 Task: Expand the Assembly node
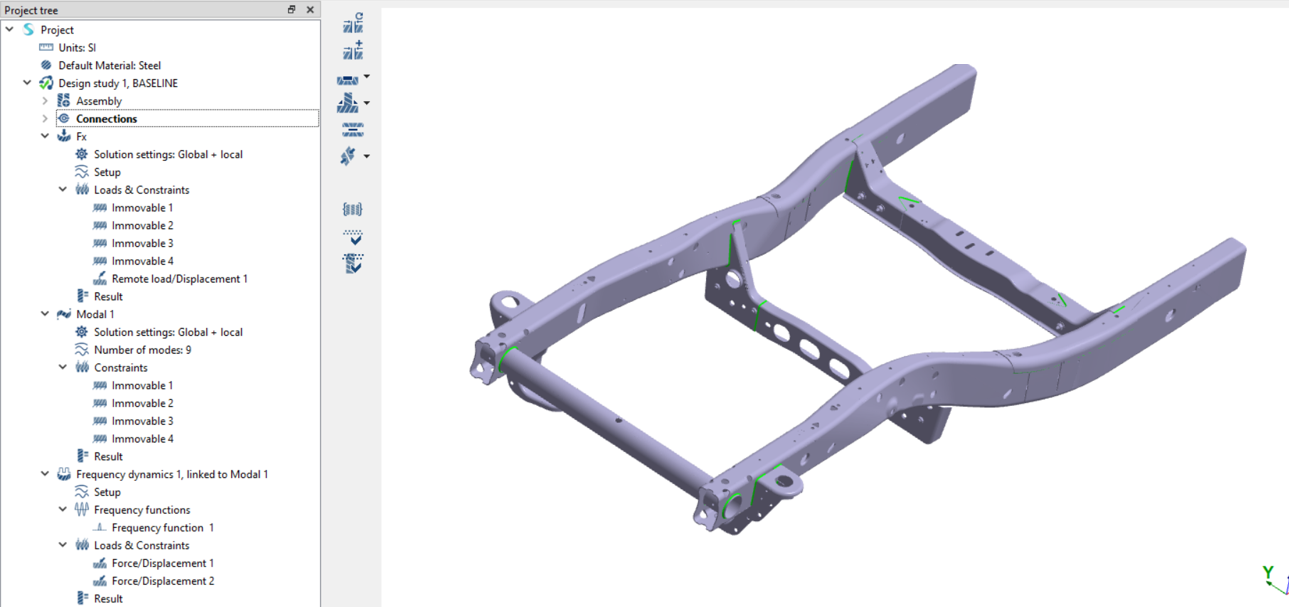click(x=45, y=101)
